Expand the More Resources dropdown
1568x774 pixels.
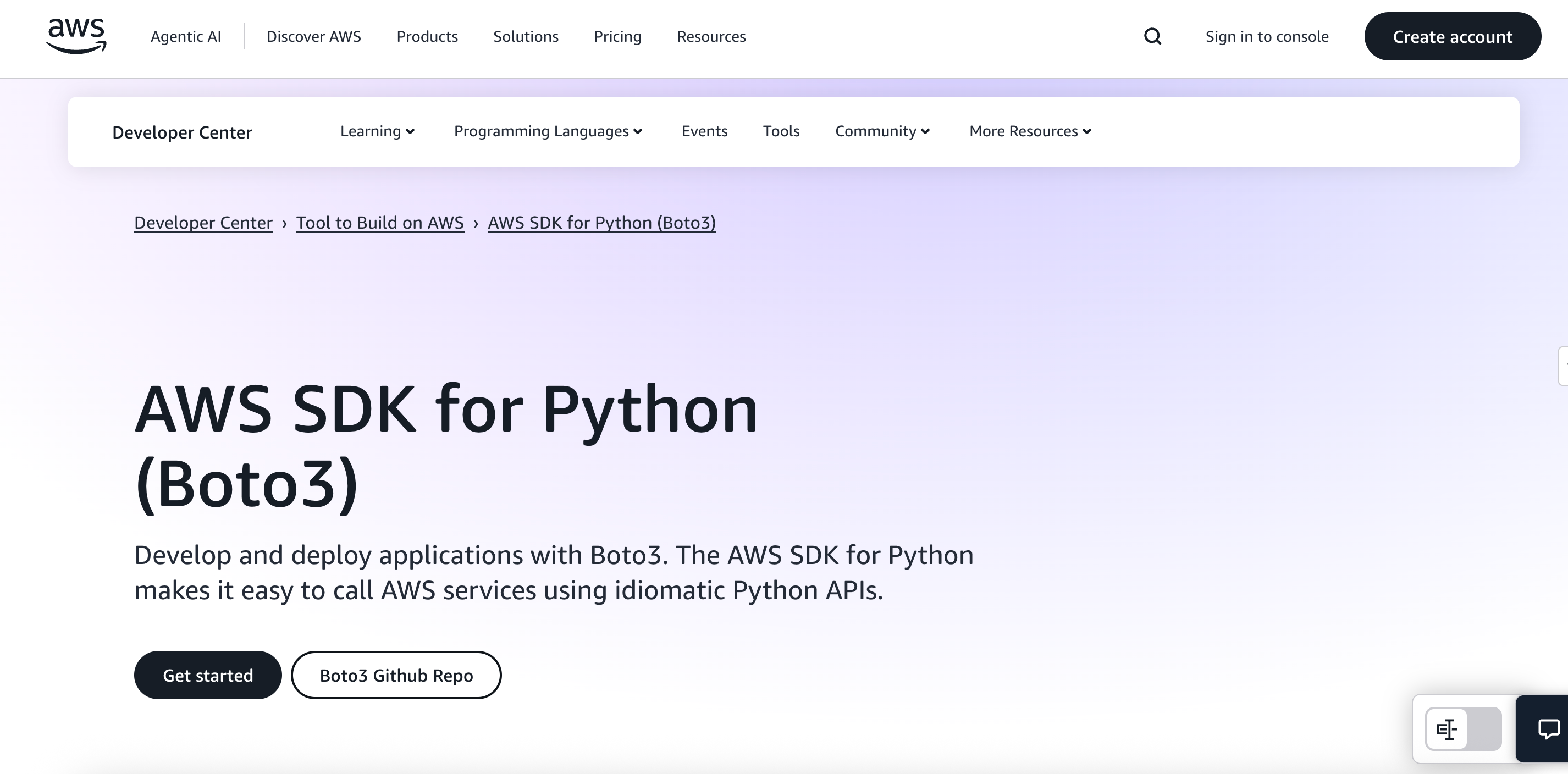[1029, 131]
